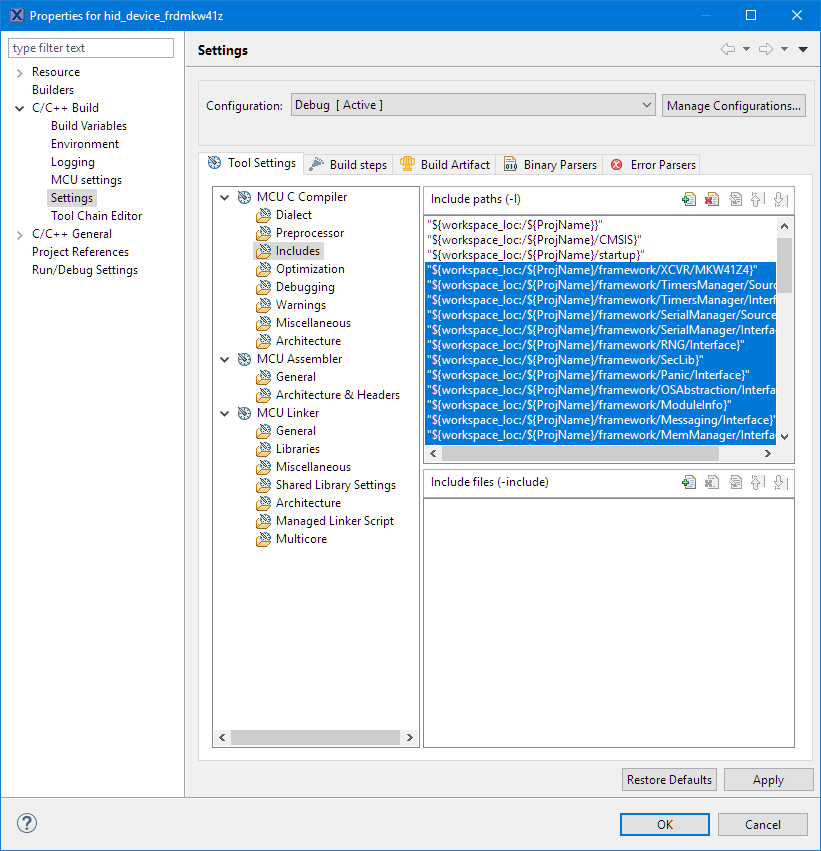Click the Restore Defaults button
This screenshot has height=851, width=821.
click(x=668, y=779)
